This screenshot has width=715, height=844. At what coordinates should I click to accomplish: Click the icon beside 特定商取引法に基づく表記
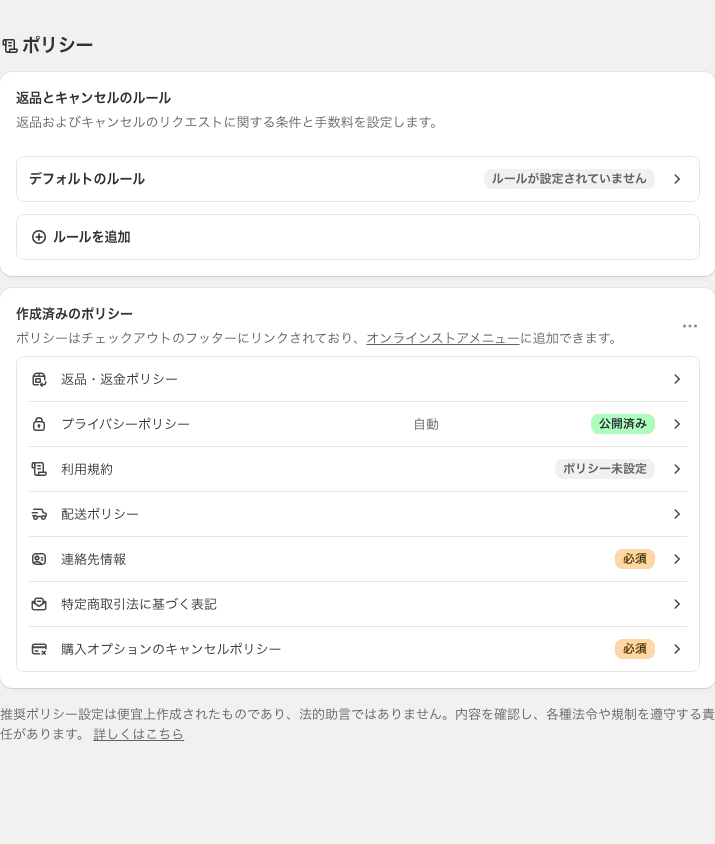(39, 604)
